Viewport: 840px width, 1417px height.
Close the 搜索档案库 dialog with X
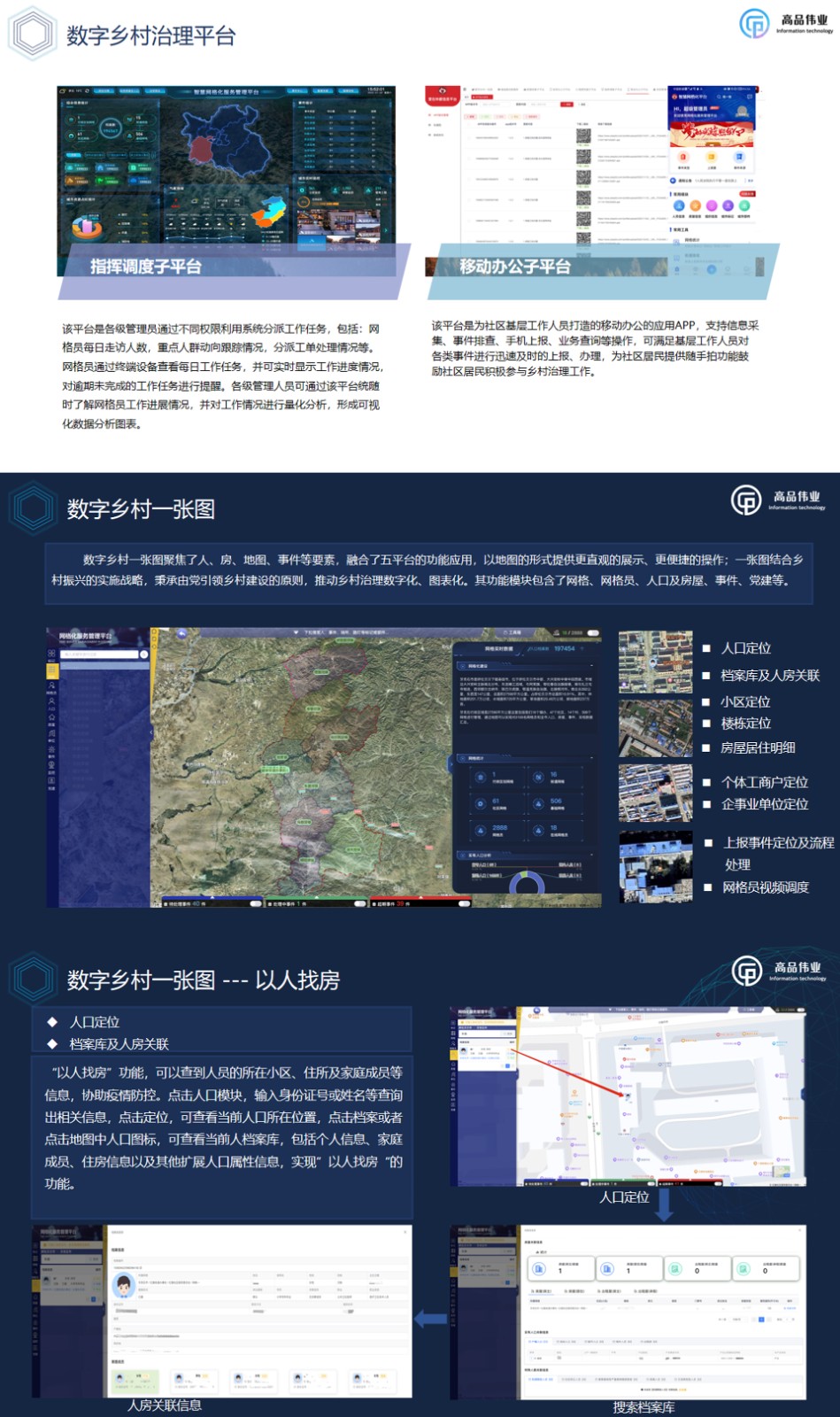tap(799, 1230)
